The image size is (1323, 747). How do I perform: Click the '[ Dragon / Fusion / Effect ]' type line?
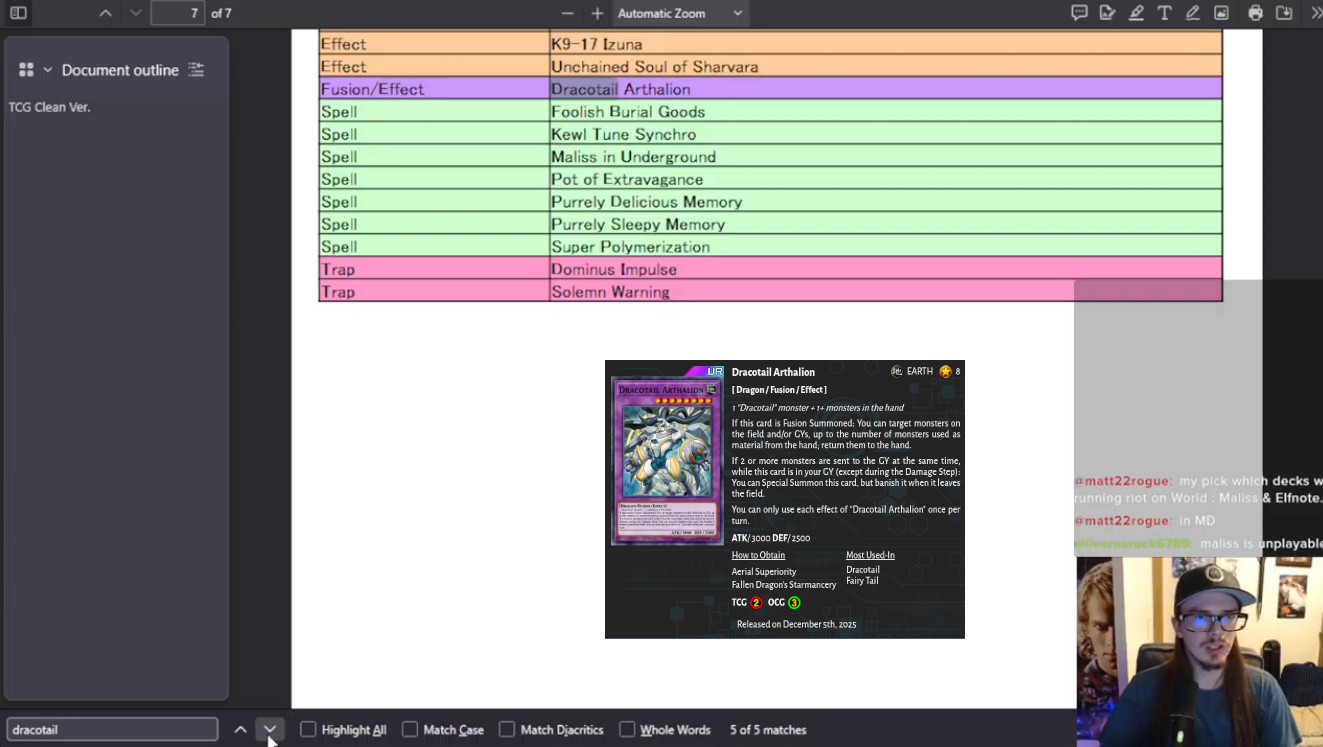779,390
